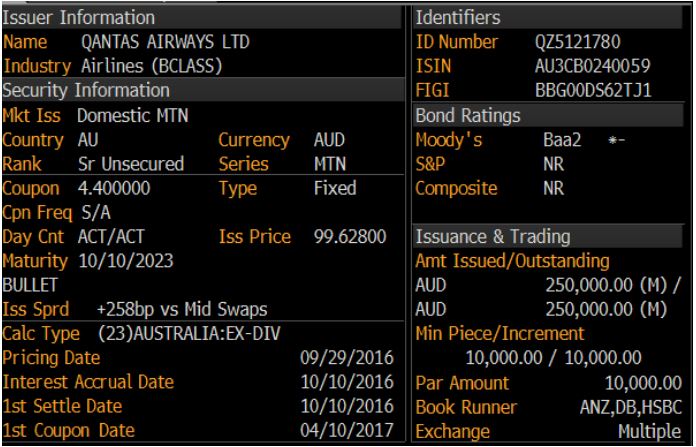
Task: Click Pricing Date value 09/29/2016
Action: pyautogui.click(x=347, y=358)
